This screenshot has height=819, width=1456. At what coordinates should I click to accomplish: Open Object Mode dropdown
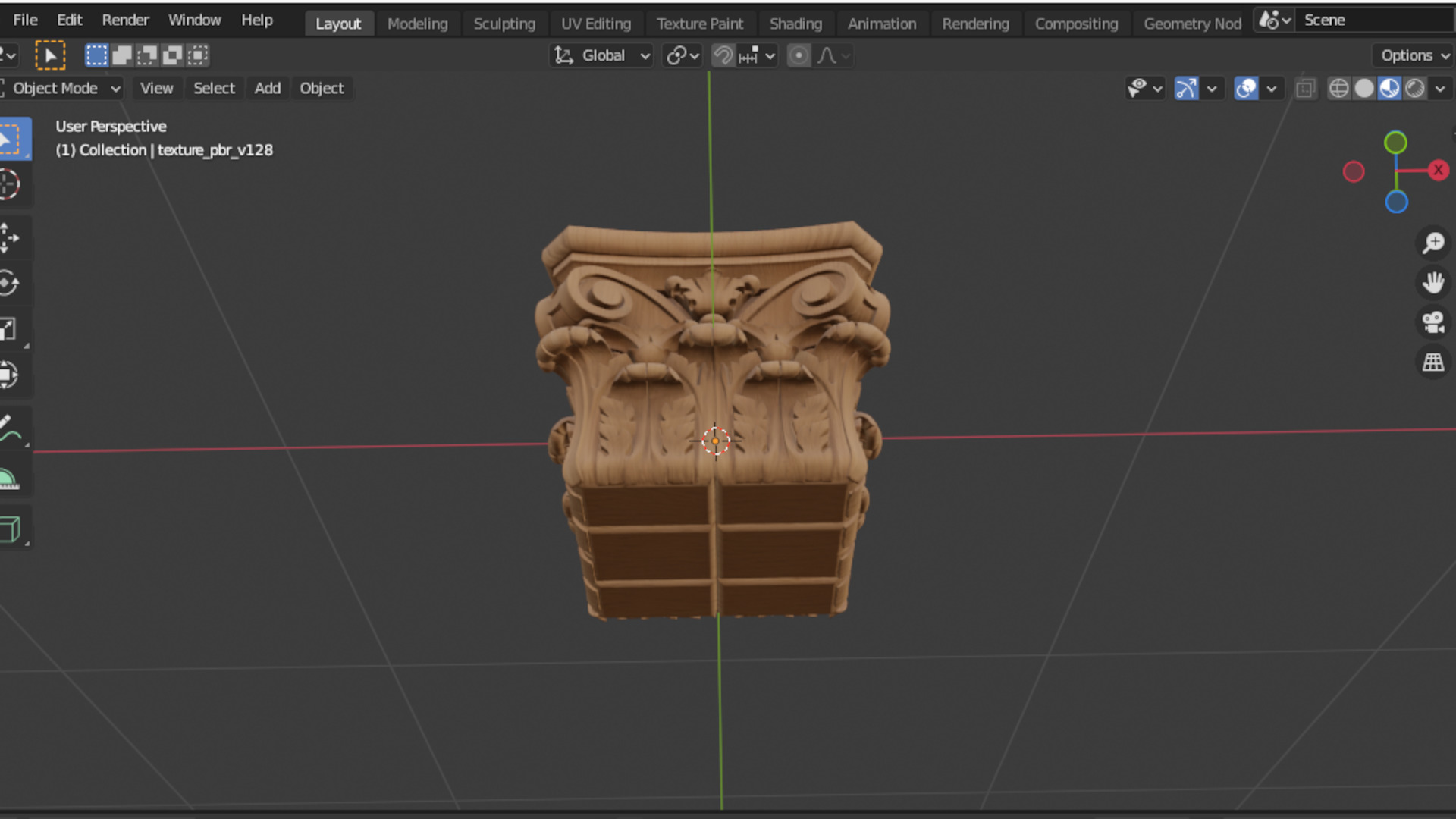point(61,89)
